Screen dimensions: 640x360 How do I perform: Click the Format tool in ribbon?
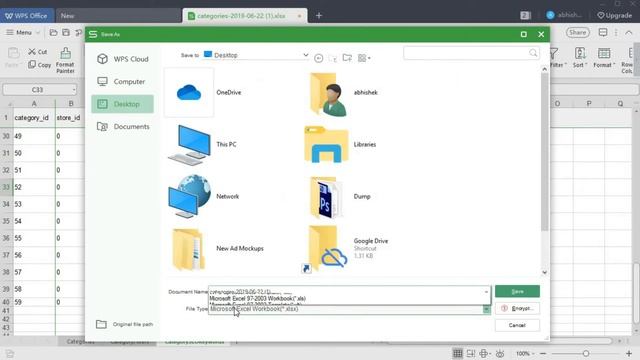pos(604,57)
